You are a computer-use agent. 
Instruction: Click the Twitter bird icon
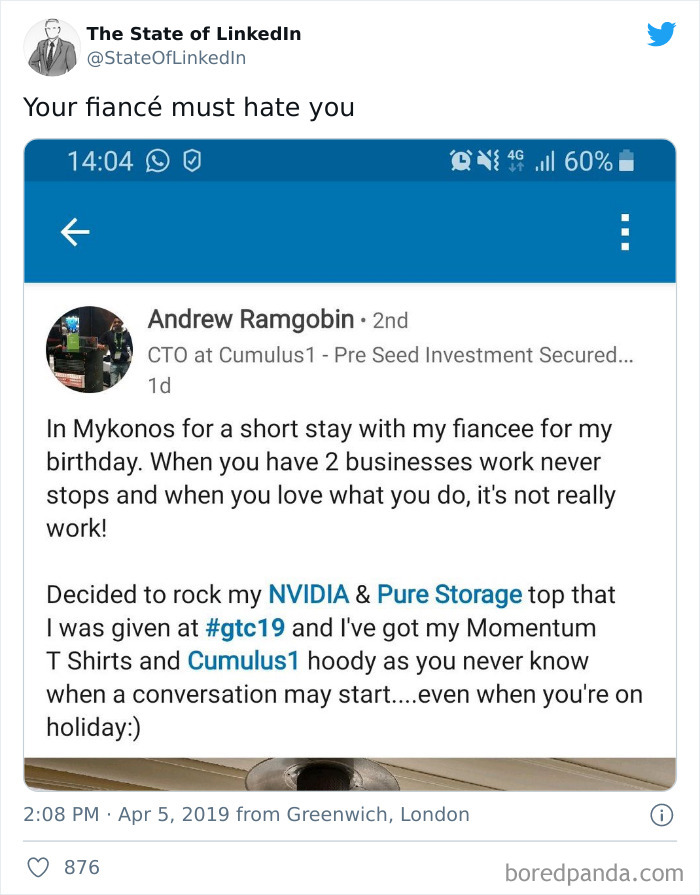662,33
